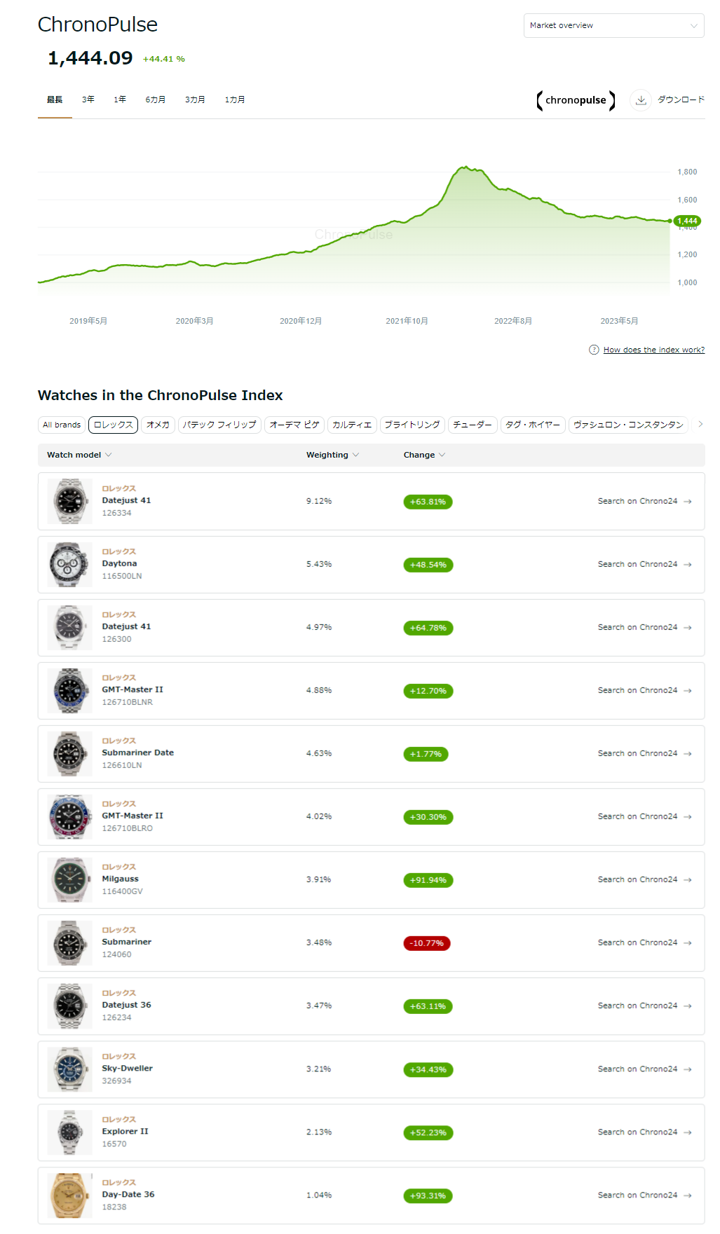Click the Milgauss watch thumbnail

(70, 880)
